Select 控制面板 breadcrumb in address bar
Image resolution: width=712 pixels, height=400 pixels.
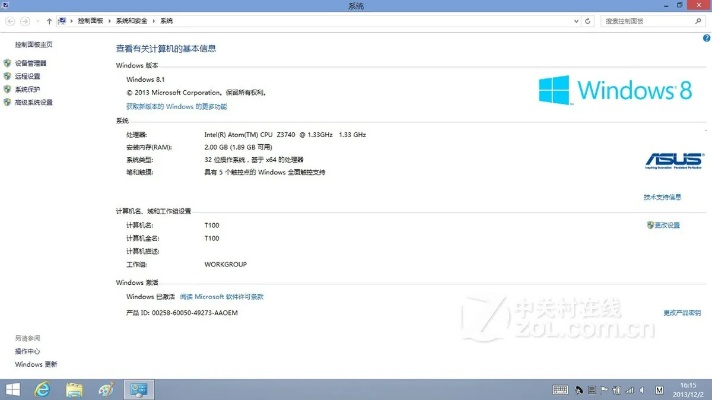point(91,20)
